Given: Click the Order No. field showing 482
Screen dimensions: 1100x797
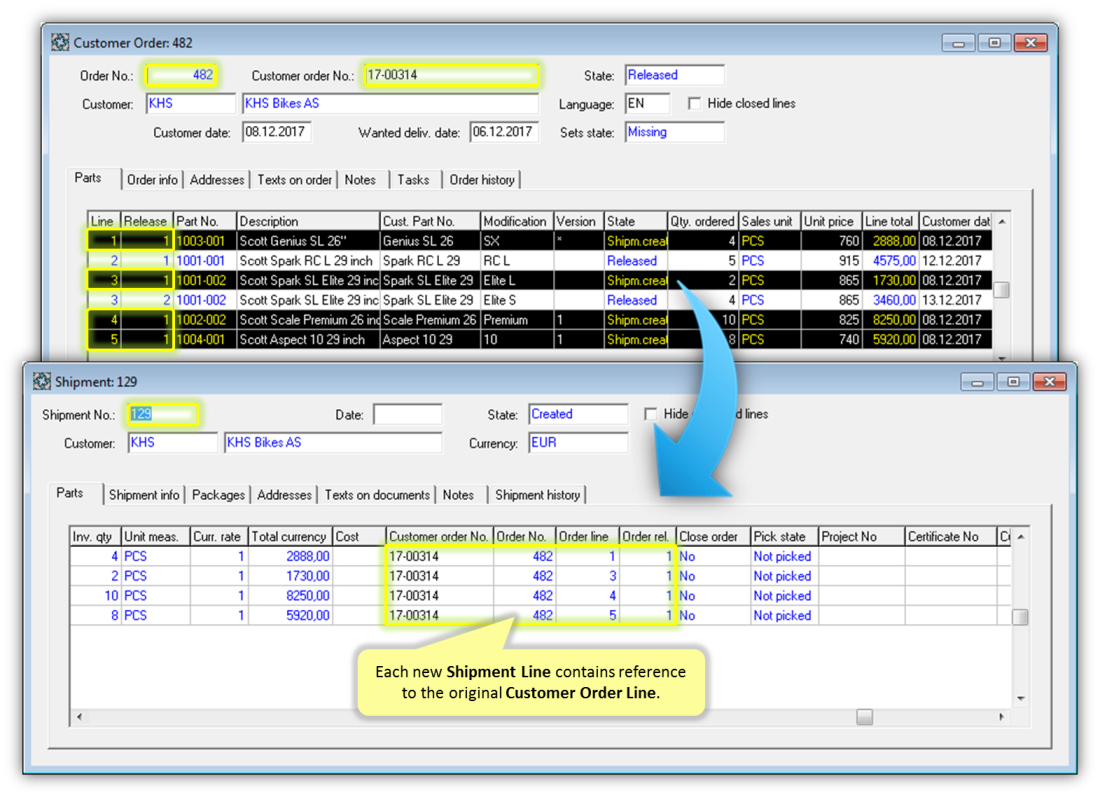Looking at the screenshot, I should click(x=181, y=75).
